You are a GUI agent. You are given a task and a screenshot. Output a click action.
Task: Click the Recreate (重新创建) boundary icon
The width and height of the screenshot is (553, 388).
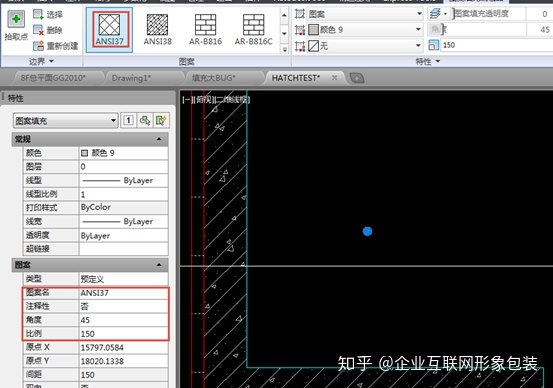[38, 46]
